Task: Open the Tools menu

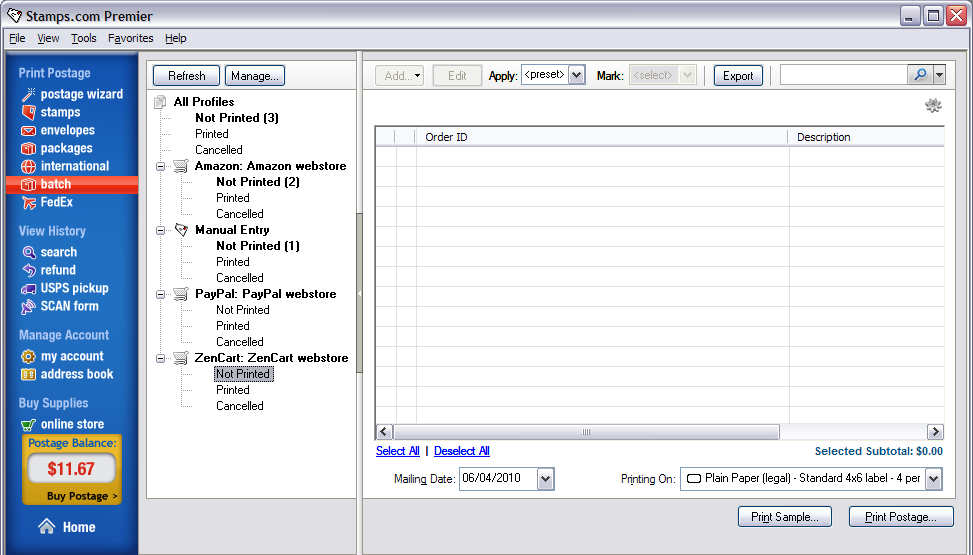Action: 84,38
